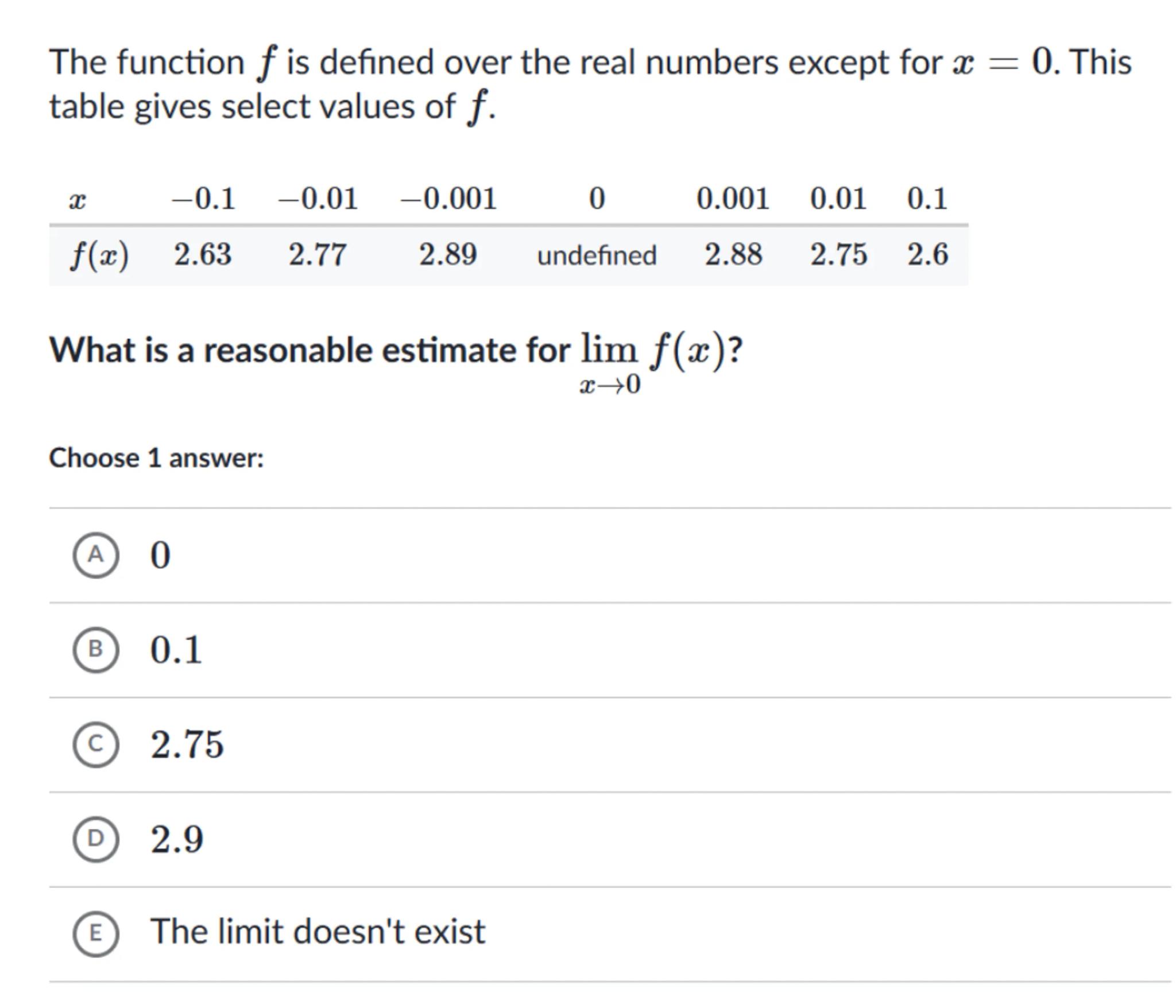1176x1008 pixels.
Task: Click the 2.6 value in the table
Action: (x=927, y=254)
